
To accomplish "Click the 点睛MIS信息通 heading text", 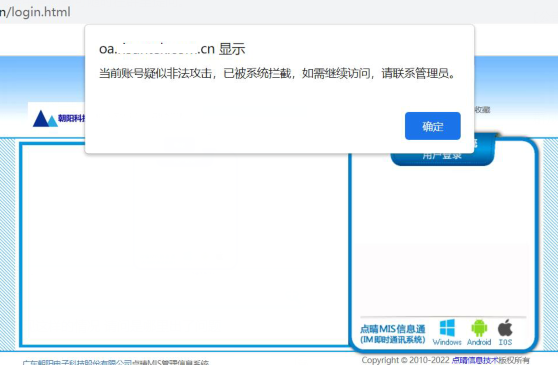I will click(393, 329).
